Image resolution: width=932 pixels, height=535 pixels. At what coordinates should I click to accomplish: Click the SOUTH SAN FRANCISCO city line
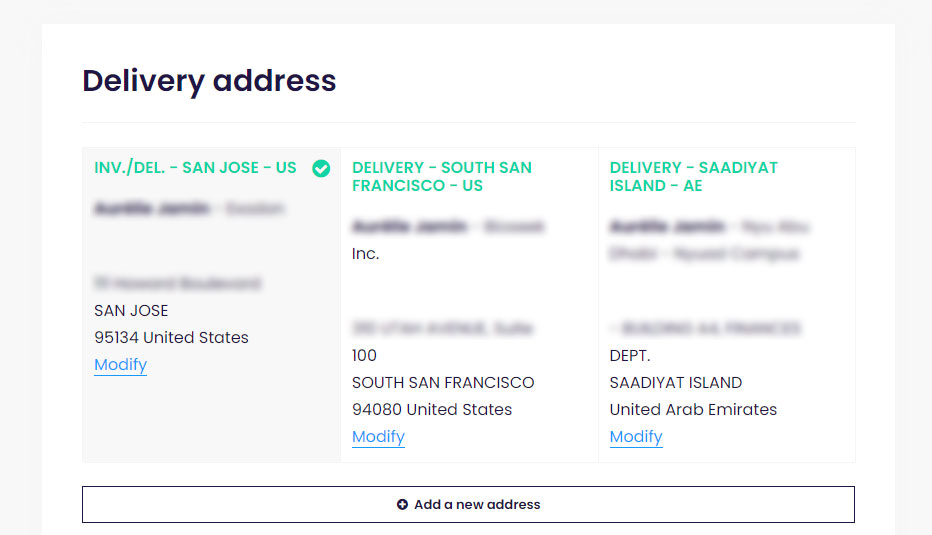[x=443, y=382]
